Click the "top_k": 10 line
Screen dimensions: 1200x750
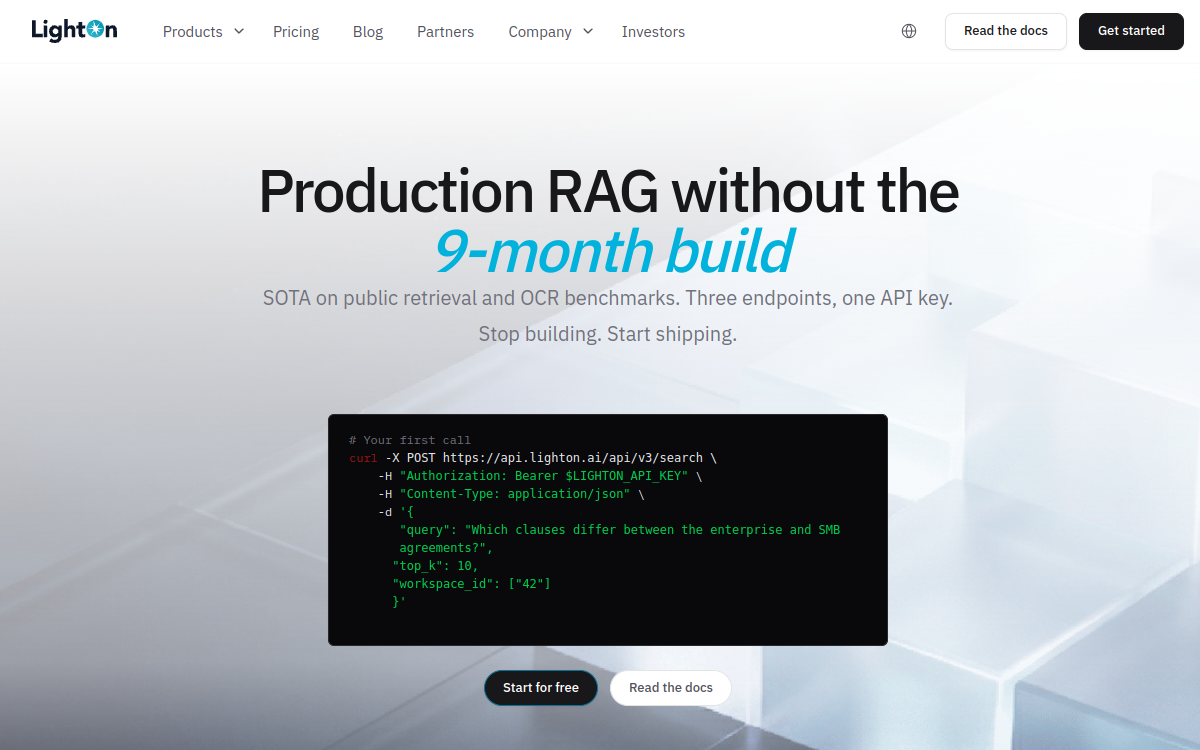[435, 566]
